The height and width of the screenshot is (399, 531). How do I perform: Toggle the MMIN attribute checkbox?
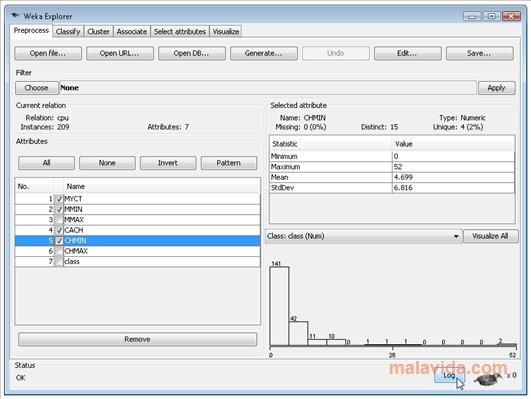pos(59,209)
